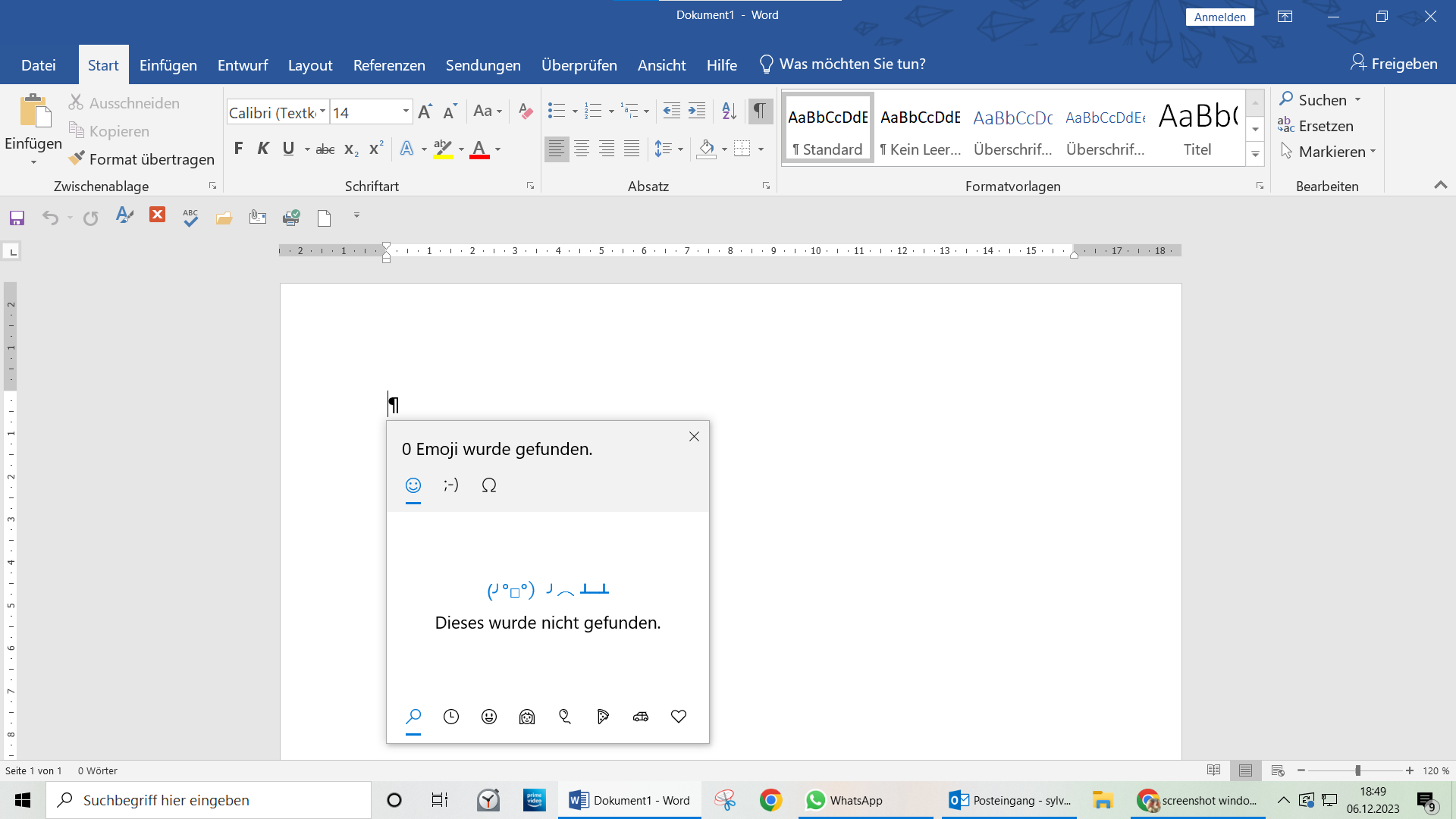
Task: Select the heart symbols emoji category
Action: [679, 717]
